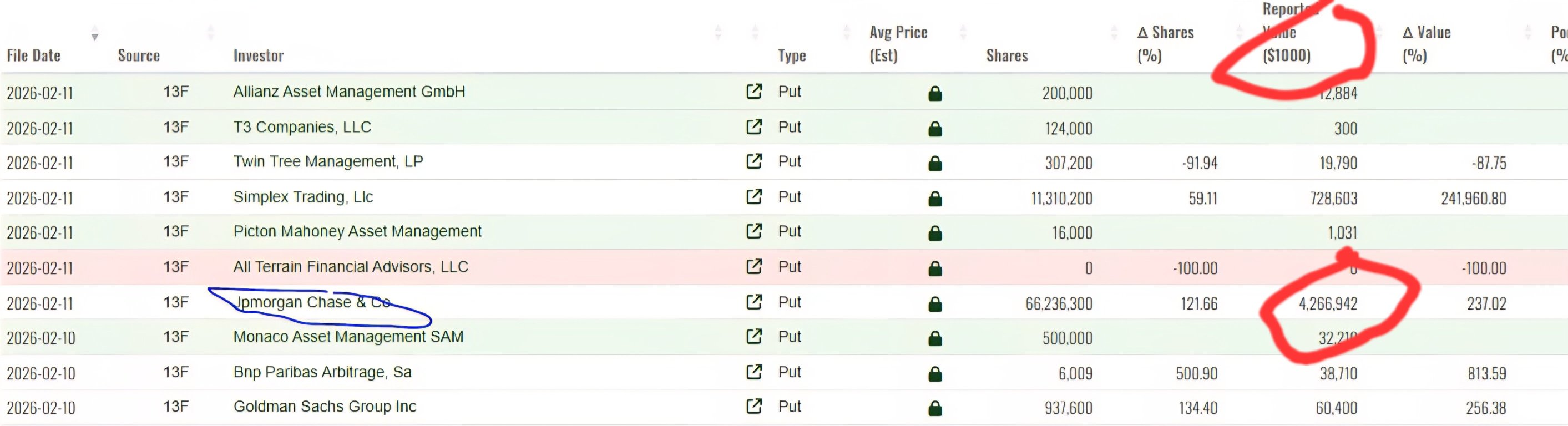The width and height of the screenshot is (1568, 426).
Task: Sort table by File Date arrow
Action: [x=94, y=32]
